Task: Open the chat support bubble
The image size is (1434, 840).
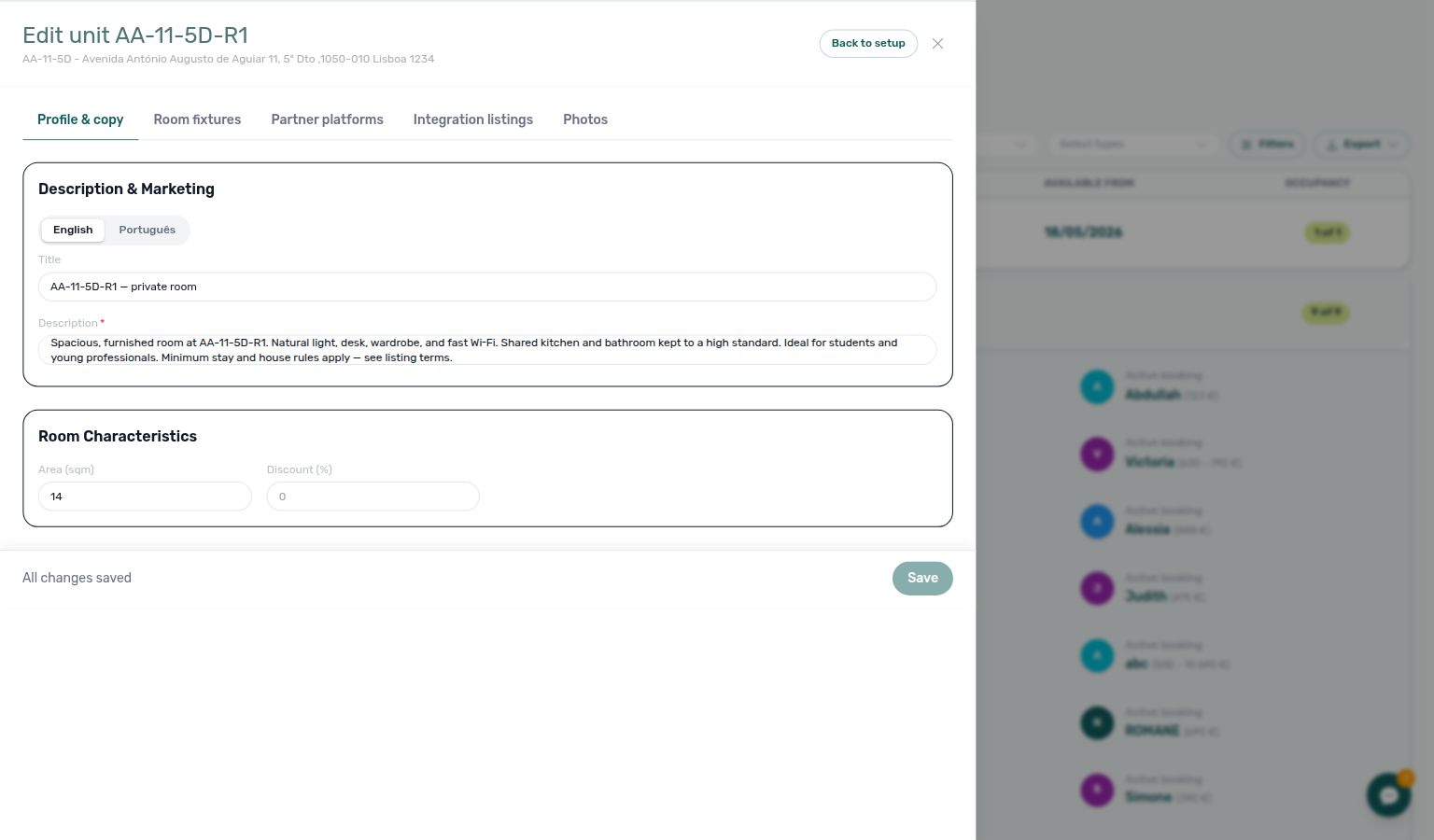Action: tap(1389, 795)
